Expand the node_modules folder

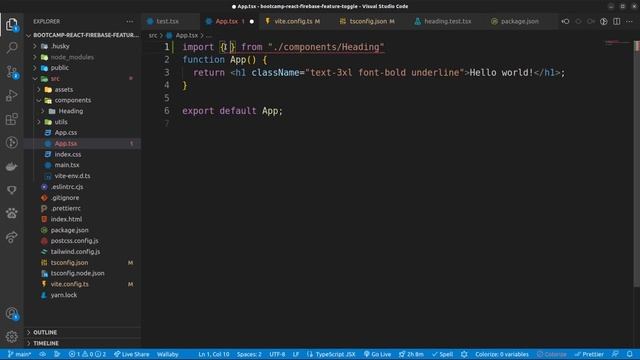tap(82, 57)
